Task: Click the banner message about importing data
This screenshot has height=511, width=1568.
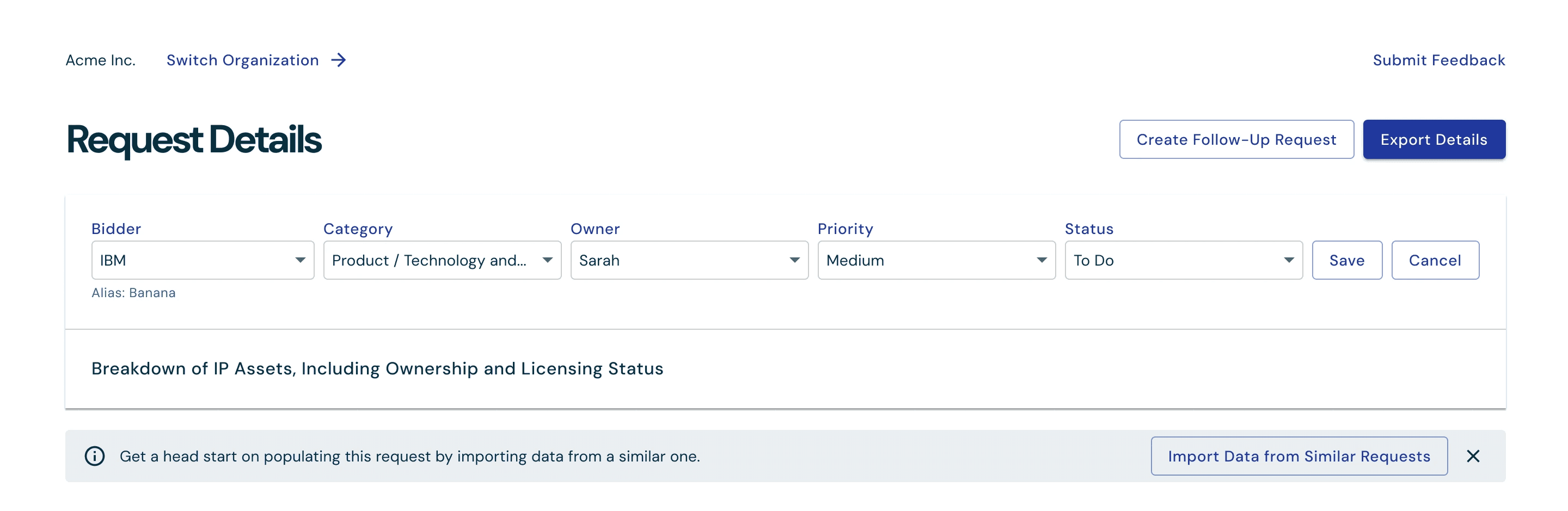Action: click(409, 456)
